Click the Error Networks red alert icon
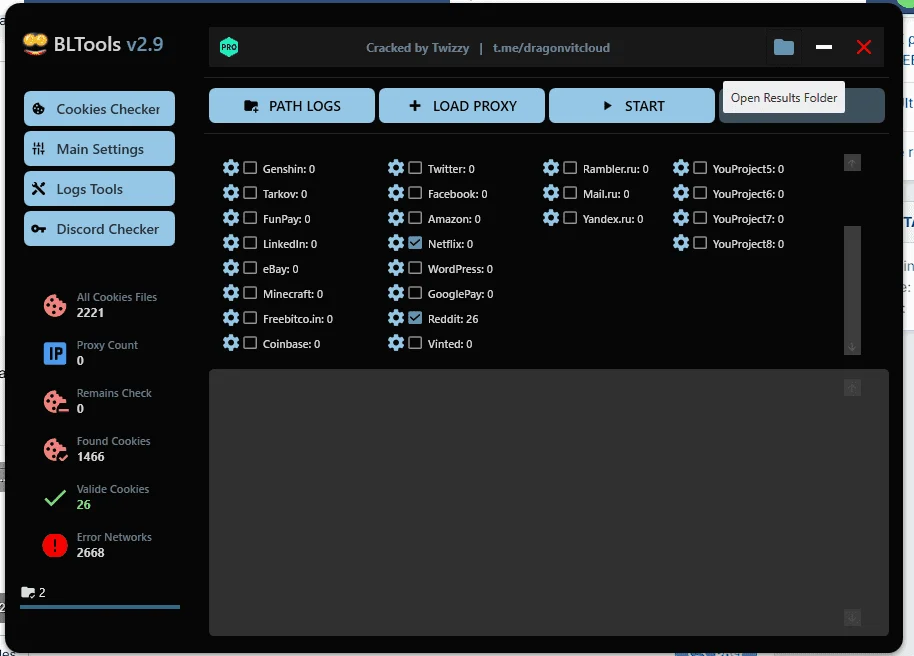 point(55,545)
